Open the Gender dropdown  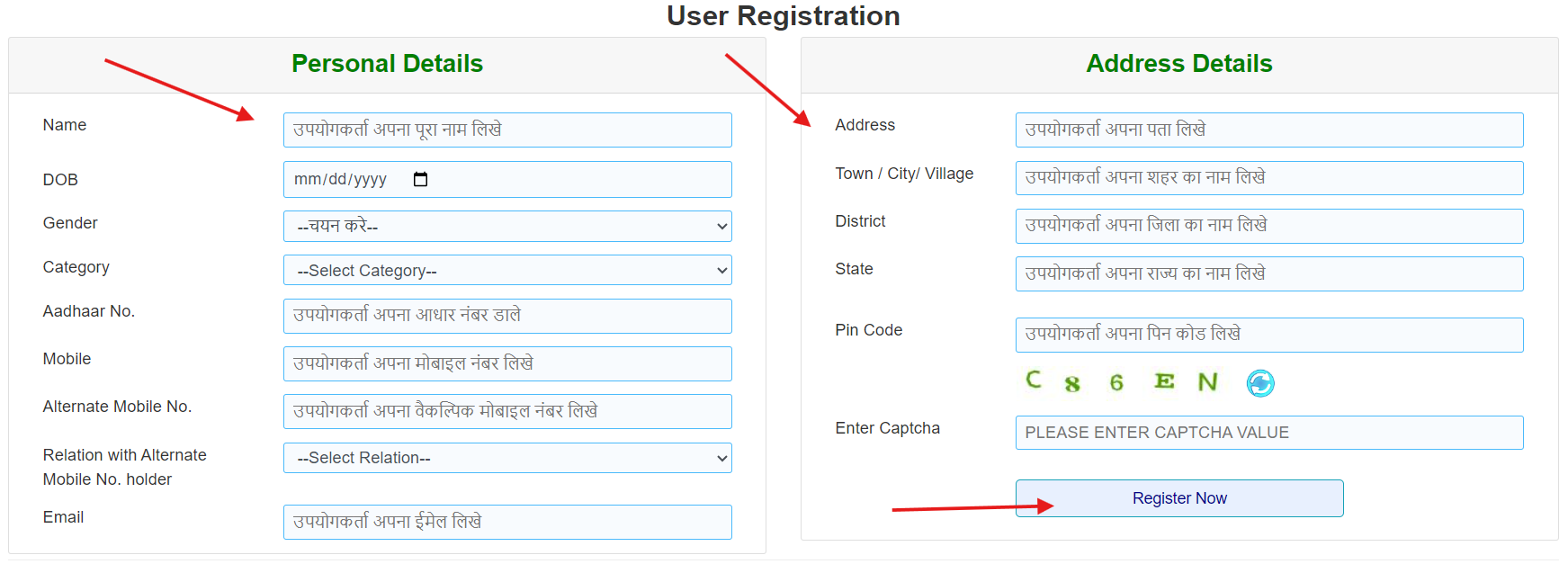tap(506, 226)
